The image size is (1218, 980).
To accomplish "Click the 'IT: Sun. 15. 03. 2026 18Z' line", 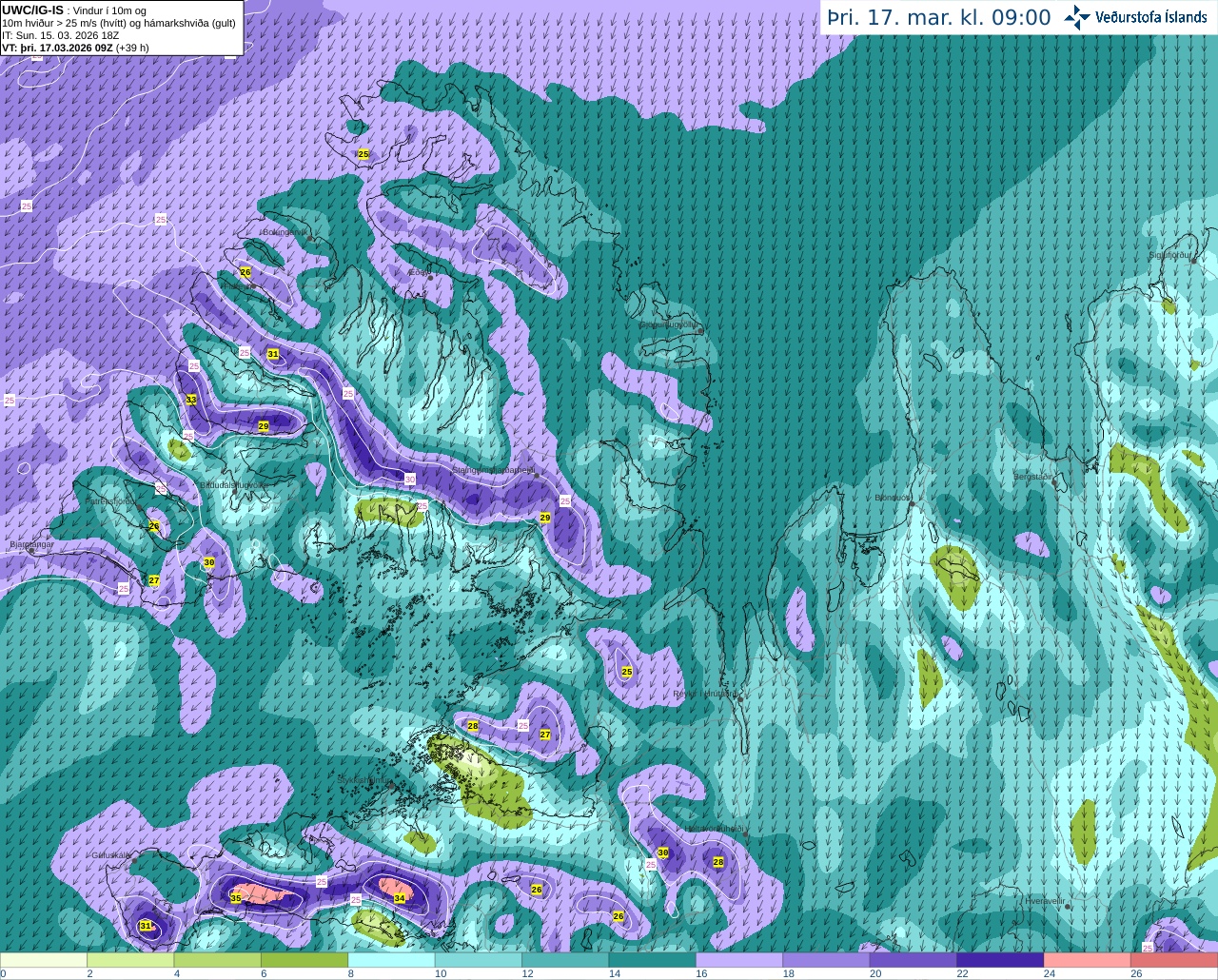I will (x=60, y=35).
